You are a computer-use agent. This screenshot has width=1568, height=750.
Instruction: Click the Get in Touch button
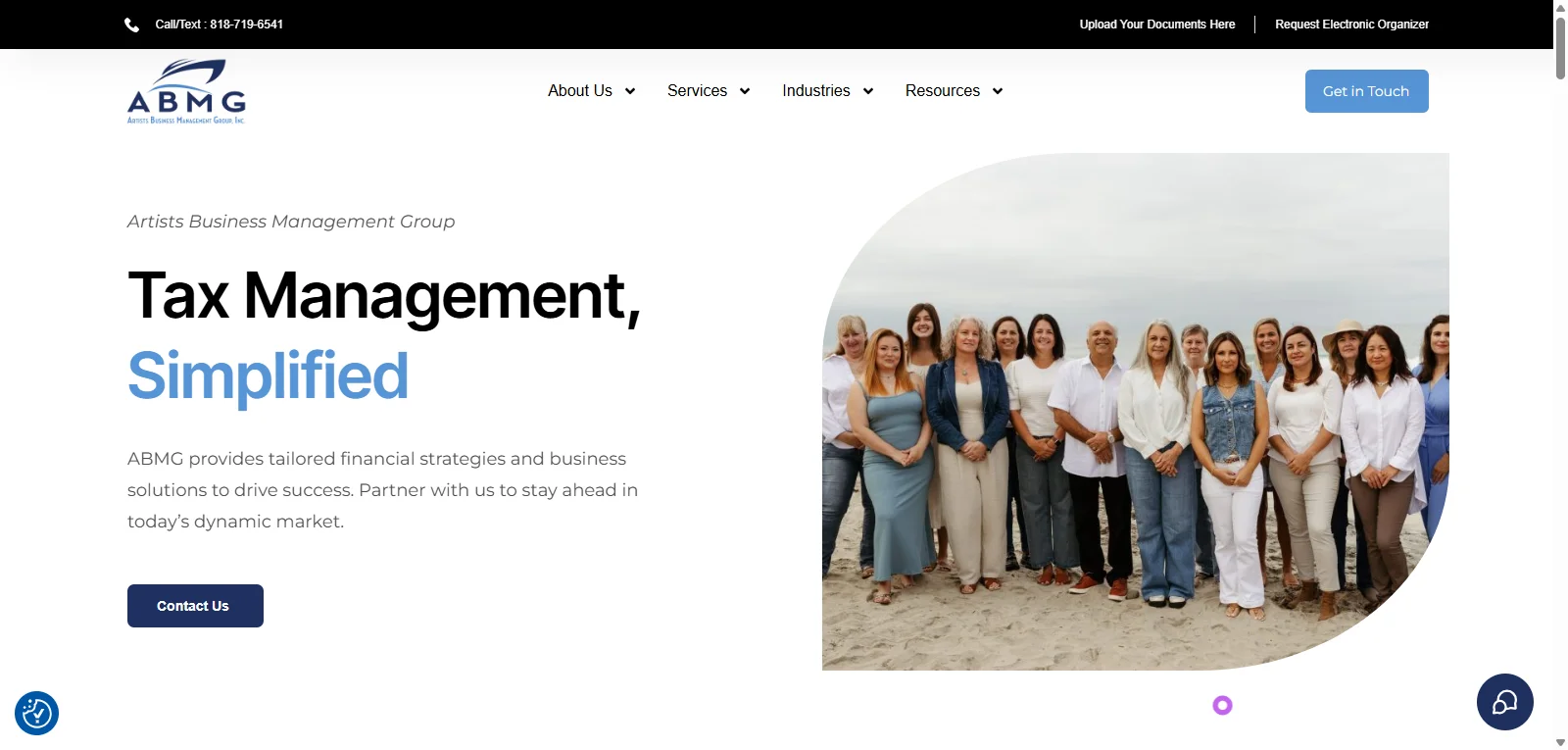(x=1366, y=91)
